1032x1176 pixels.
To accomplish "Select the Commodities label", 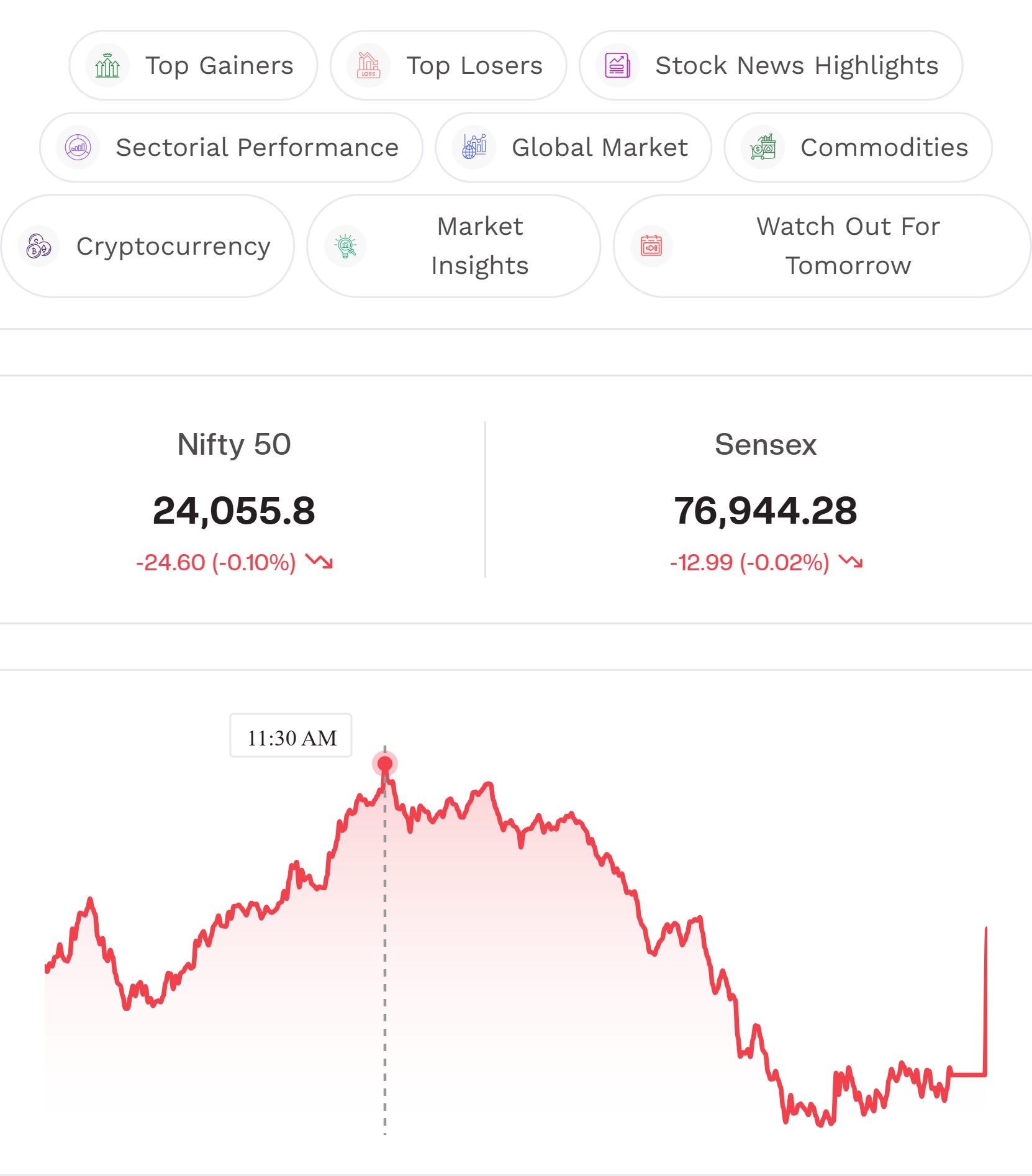I will tap(884, 148).
